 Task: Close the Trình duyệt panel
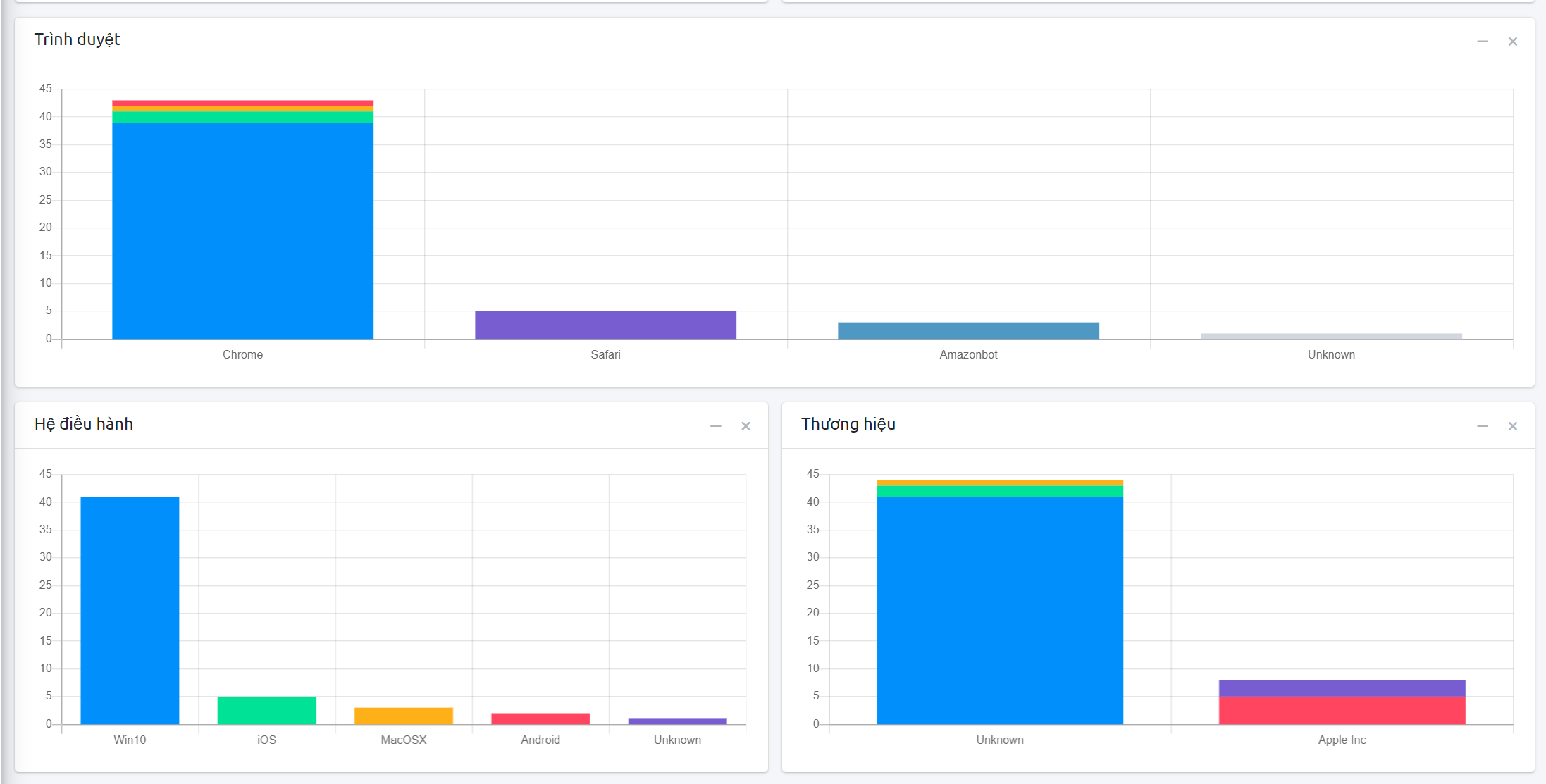[1513, 42]
